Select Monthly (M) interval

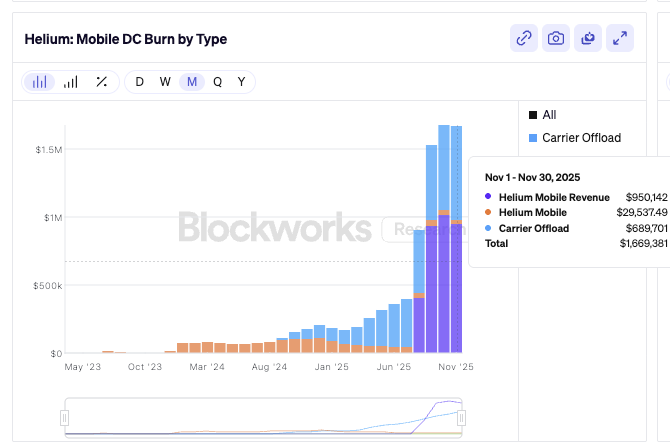[x=192, y=82]
